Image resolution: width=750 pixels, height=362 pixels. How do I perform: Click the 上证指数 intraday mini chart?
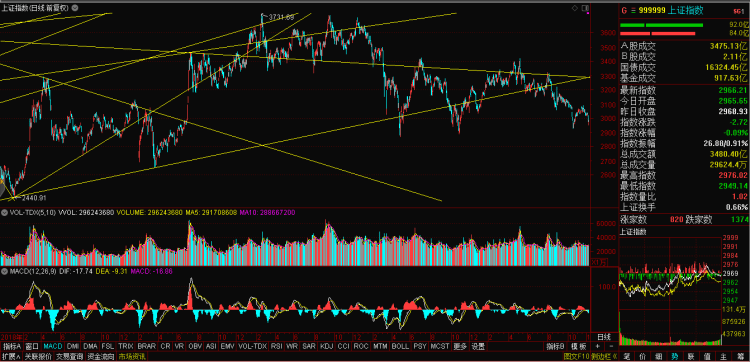coord(670,290)
